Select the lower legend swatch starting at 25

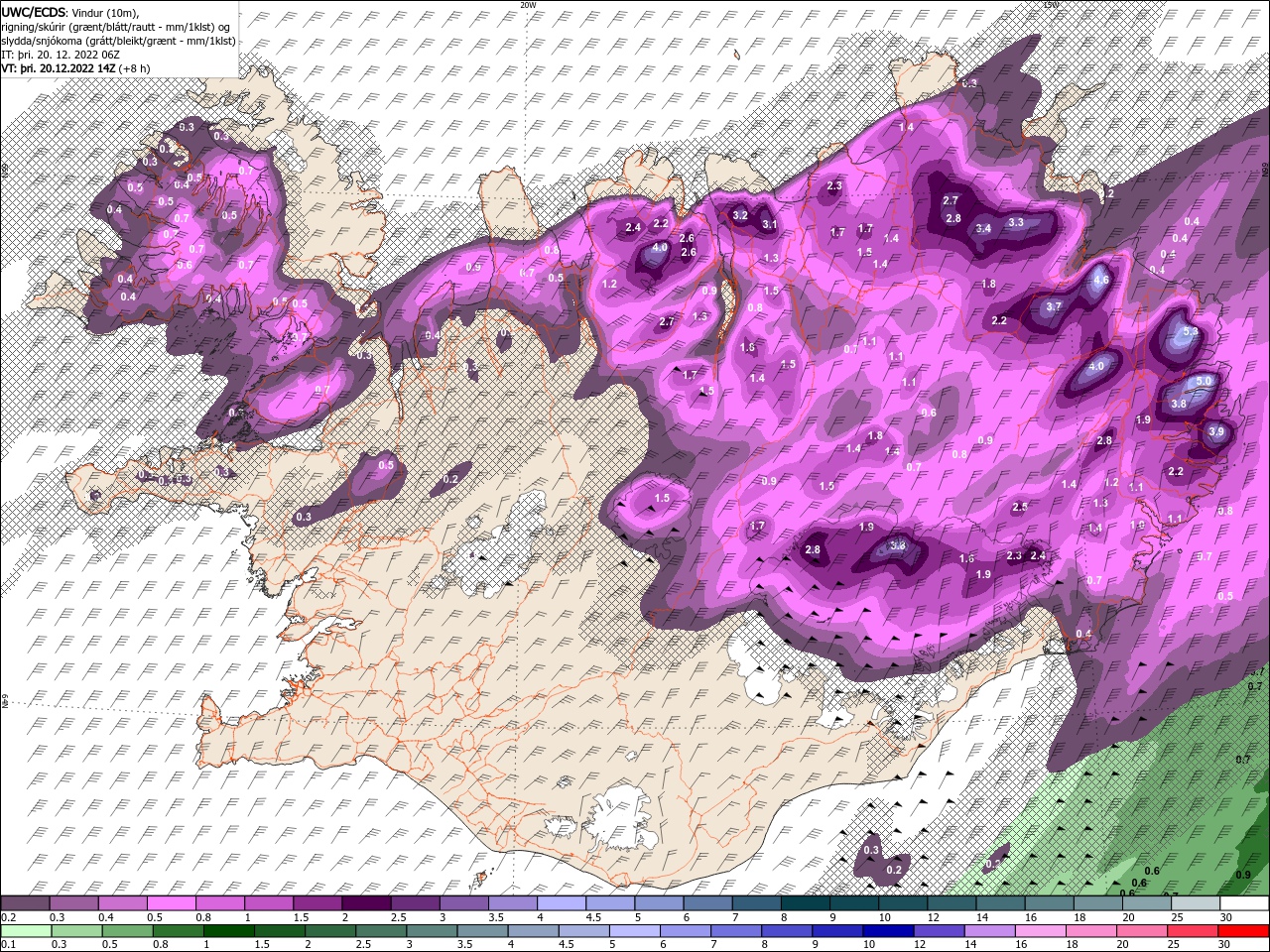1192,931
